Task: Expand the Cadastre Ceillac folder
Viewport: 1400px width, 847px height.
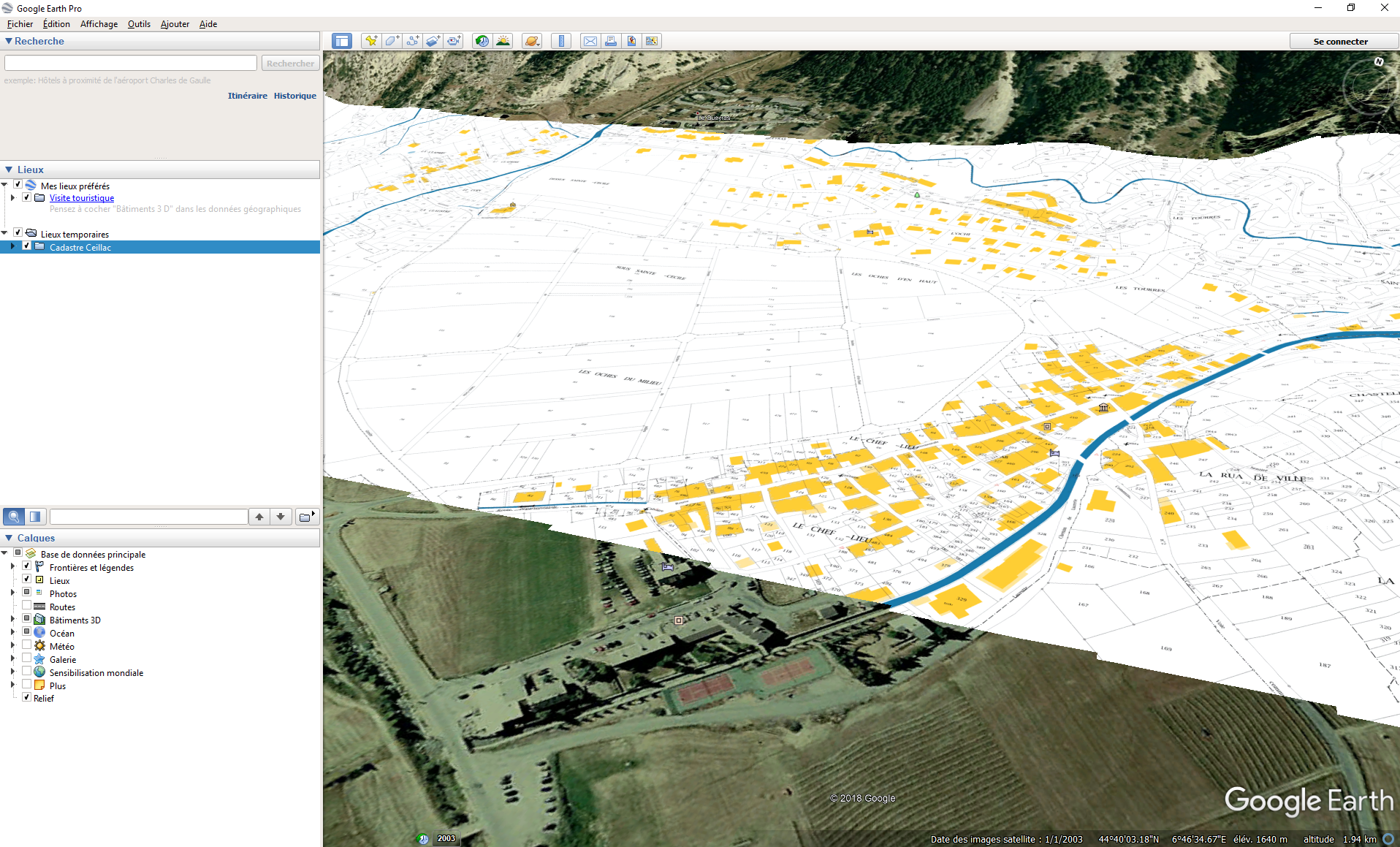Action: pos(12,246)
